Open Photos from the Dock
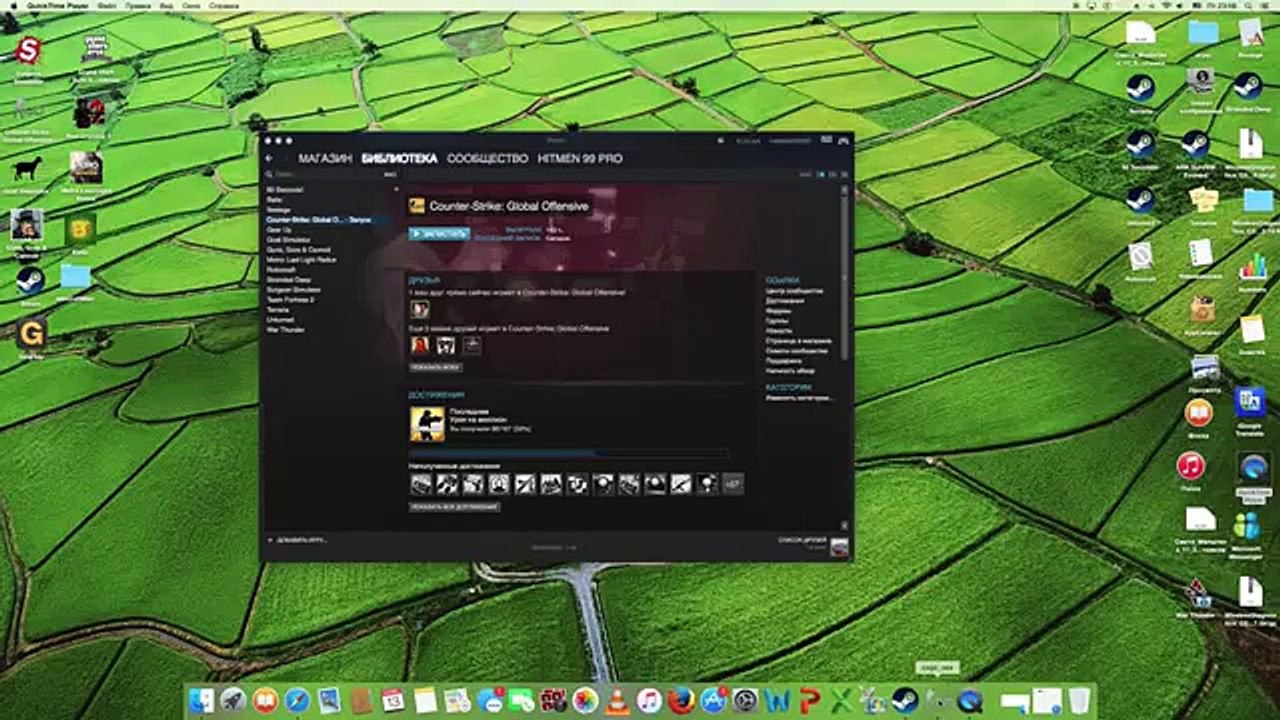 click(586, 700)
